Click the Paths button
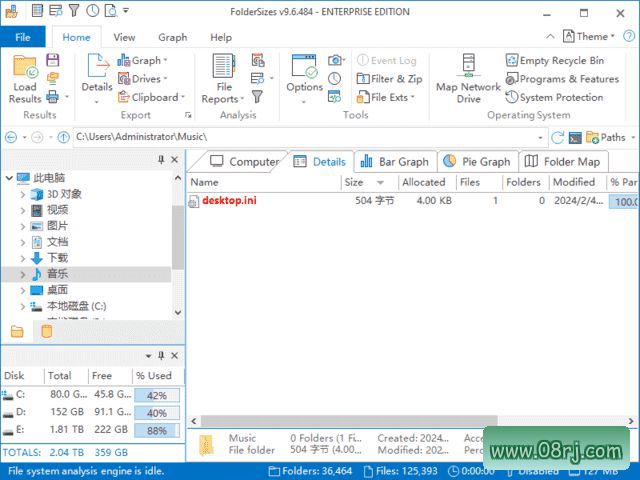 pos(606,138)
